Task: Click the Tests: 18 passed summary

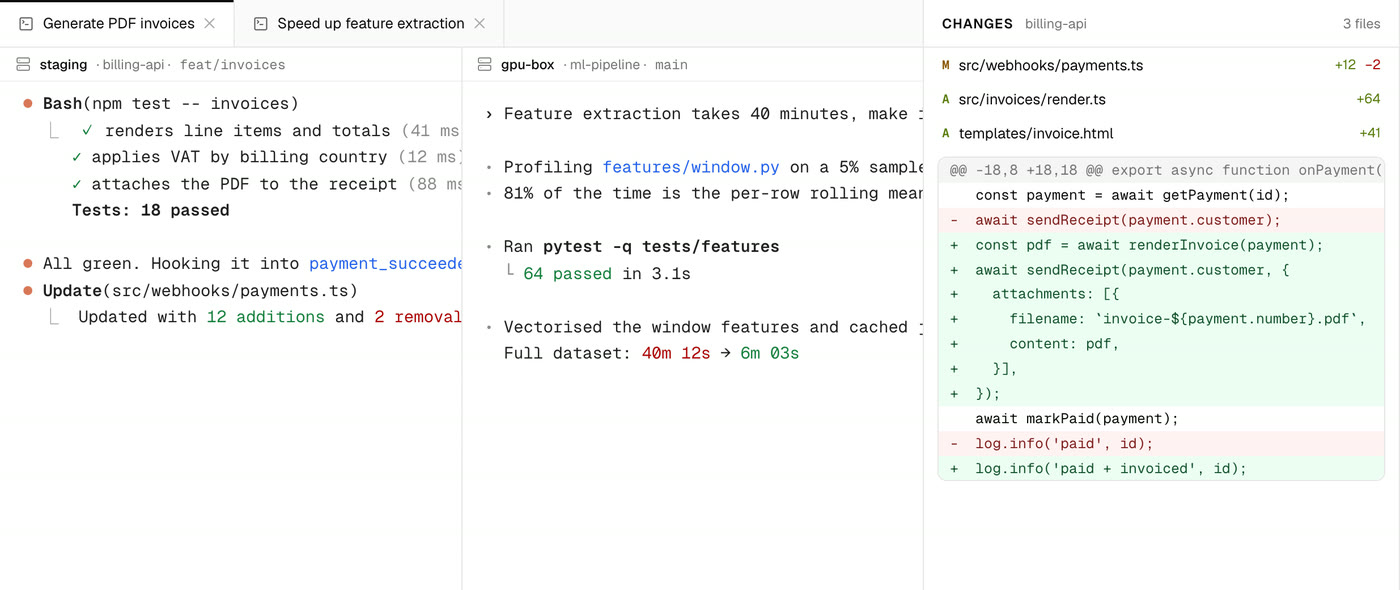Action: click(x=151, y=210)
